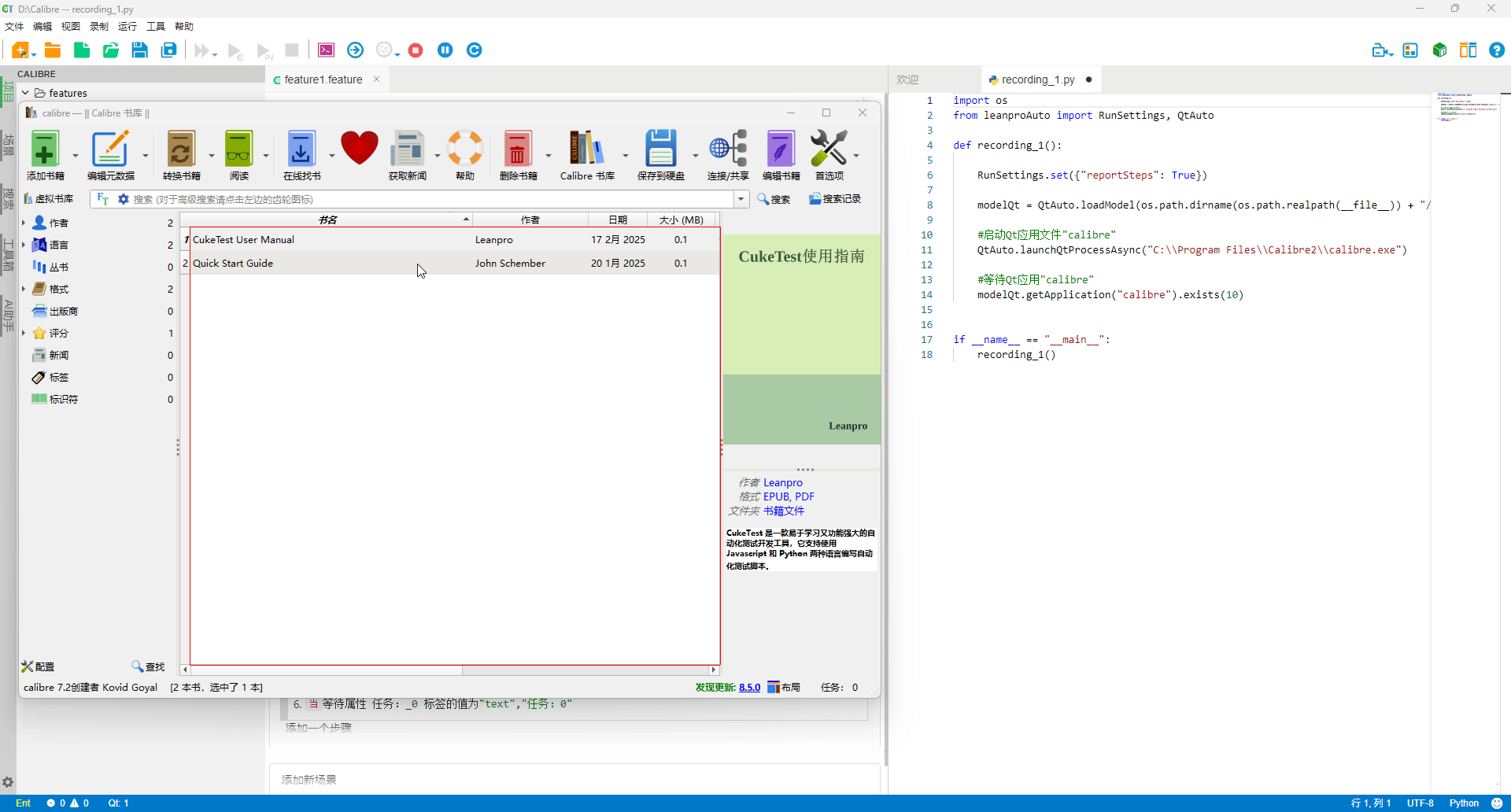
Task: Click the model manager squares icon
Action: point(1410,50)
